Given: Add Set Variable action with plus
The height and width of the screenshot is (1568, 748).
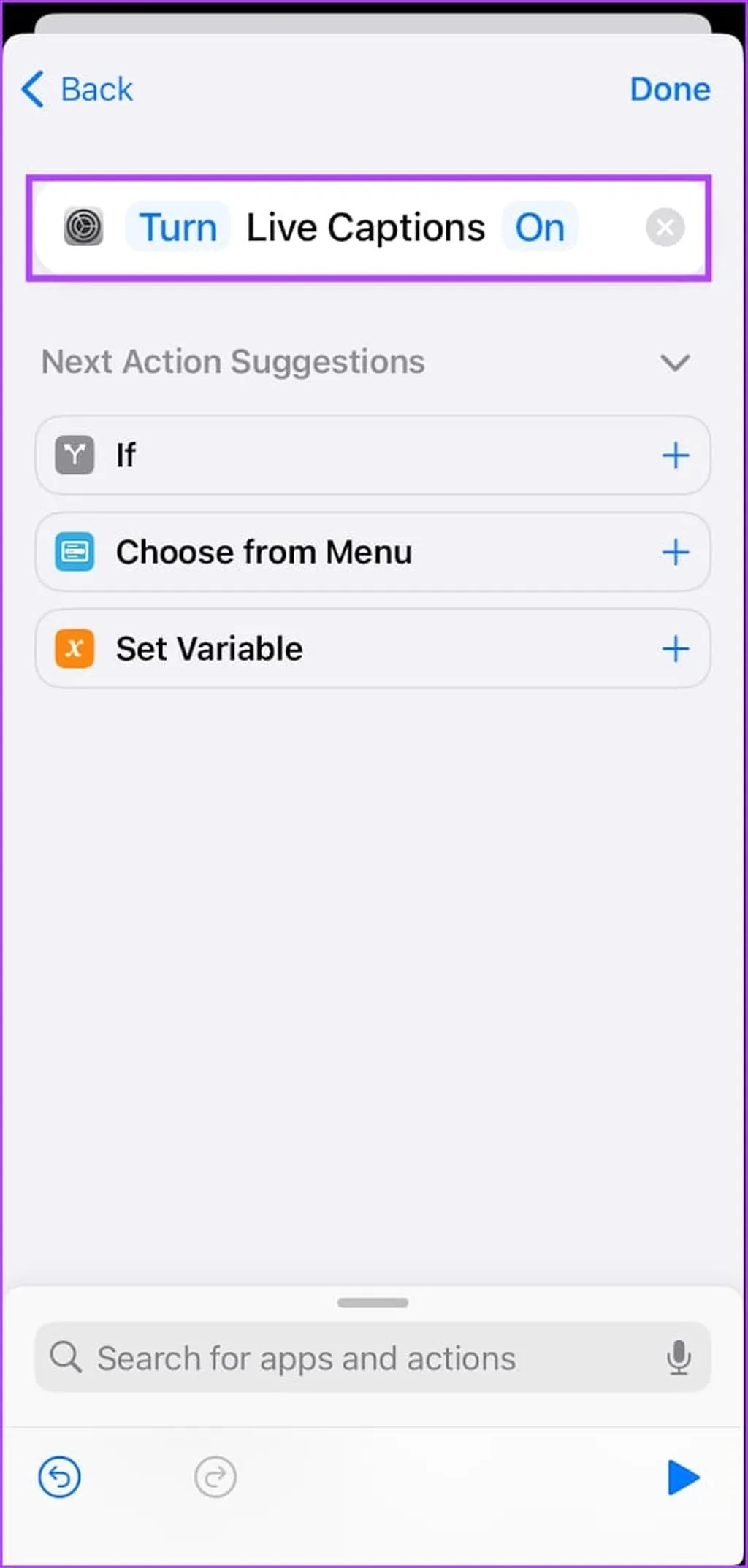Looking at the screenshot, I should 676,648.
